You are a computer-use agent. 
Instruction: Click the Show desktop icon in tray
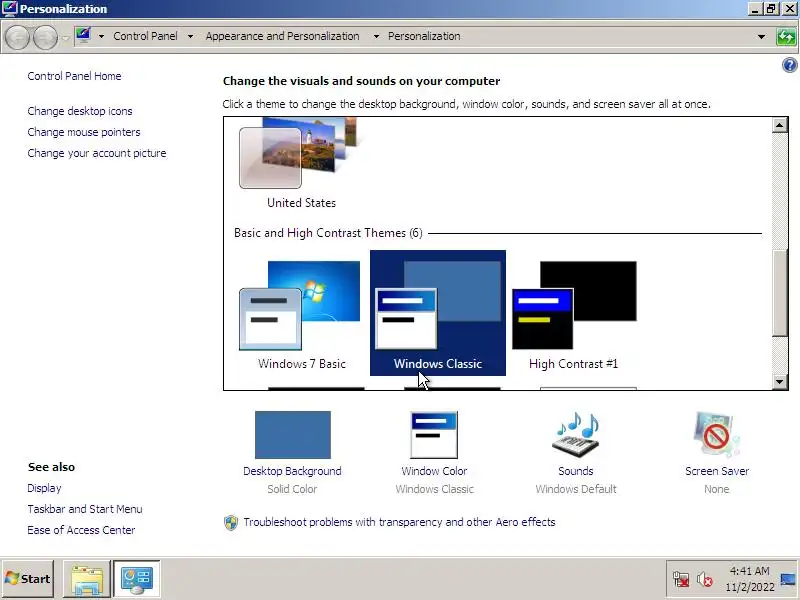pos(788,579)
